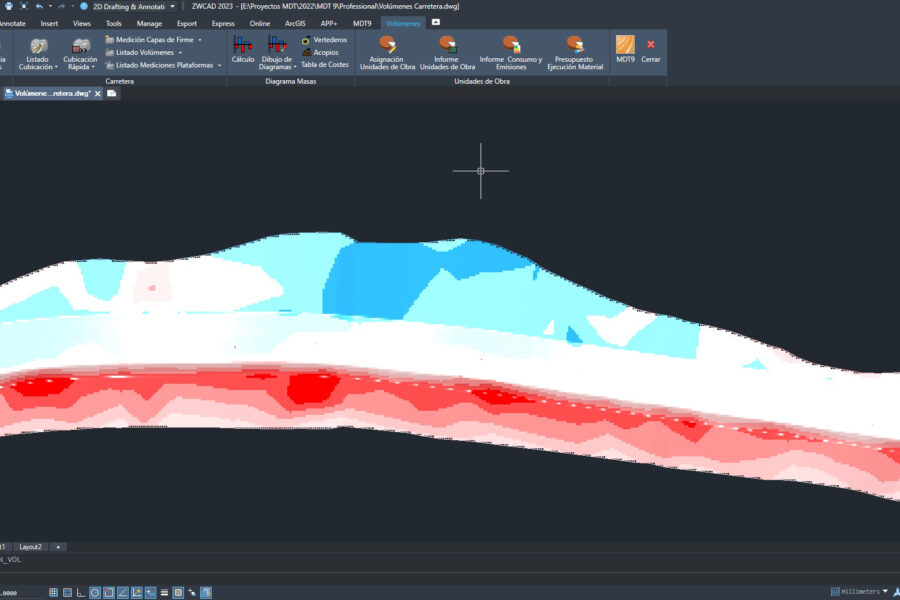The width and height of the screenshot is (900, 600).
Task: Open the MDT9 ribbon tab
Action: 362,24
